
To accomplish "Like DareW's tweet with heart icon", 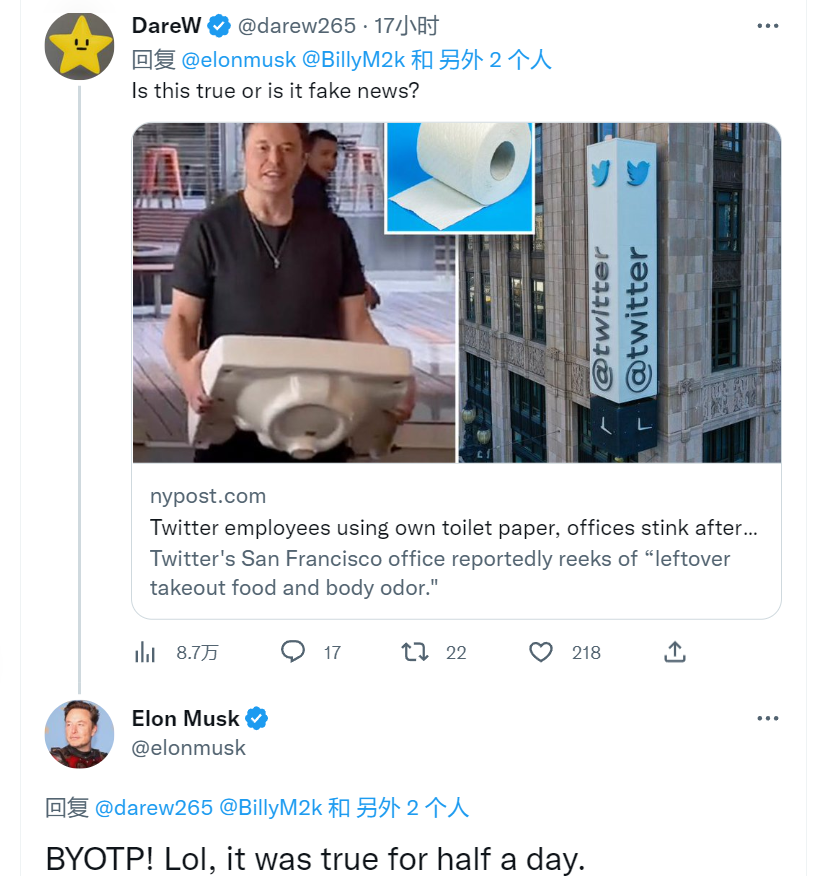I will pyautogui.click(x=541, y=652).
